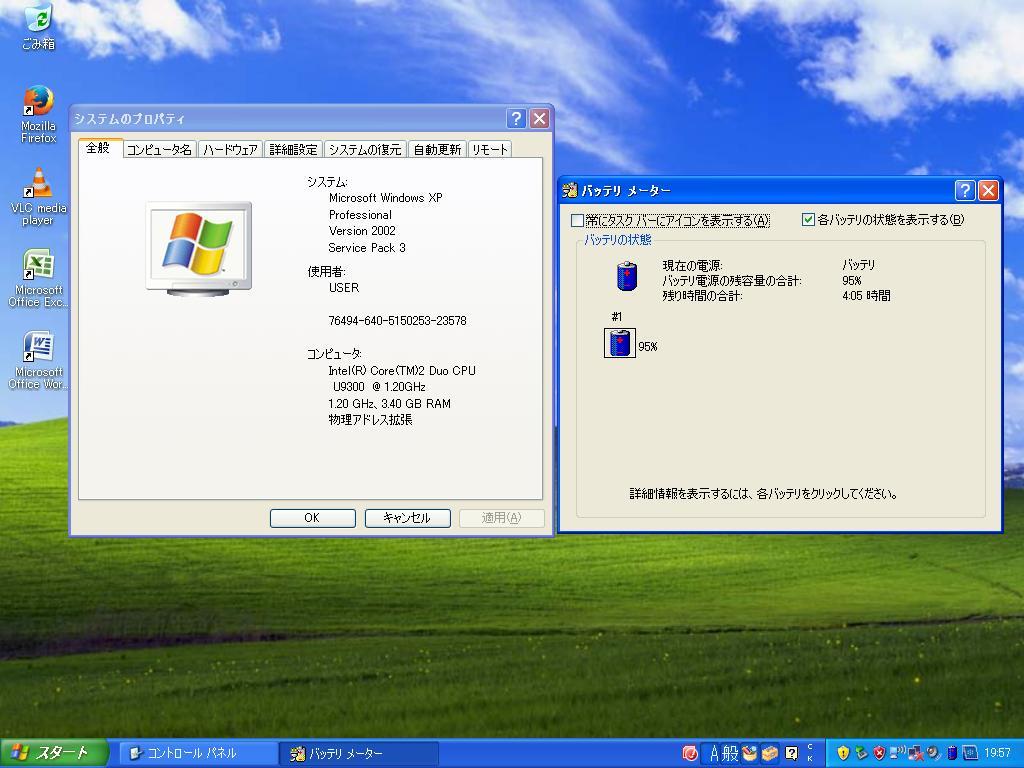Launch Mozilla Firefox from the desktop
This screenshot has height=768, width=1024.
[39, 115]
